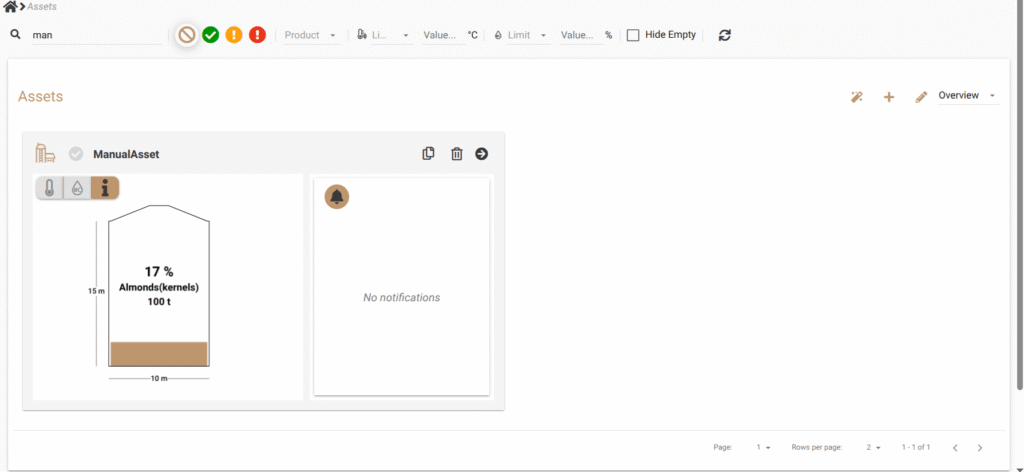
Task: Click the search field containing "man"
Action: tap(95, 35)
